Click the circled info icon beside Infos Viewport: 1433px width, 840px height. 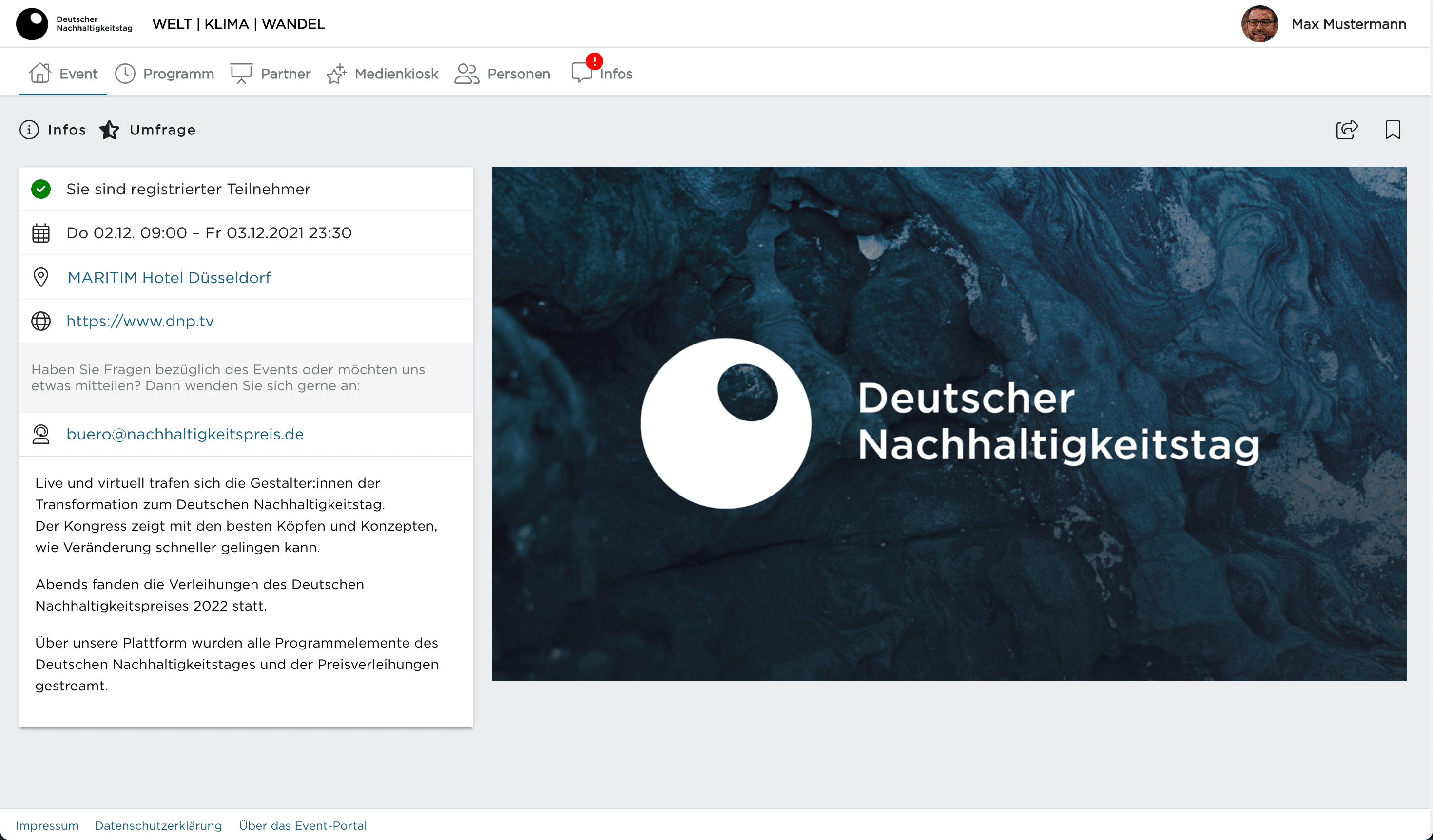tap(30, 130)
